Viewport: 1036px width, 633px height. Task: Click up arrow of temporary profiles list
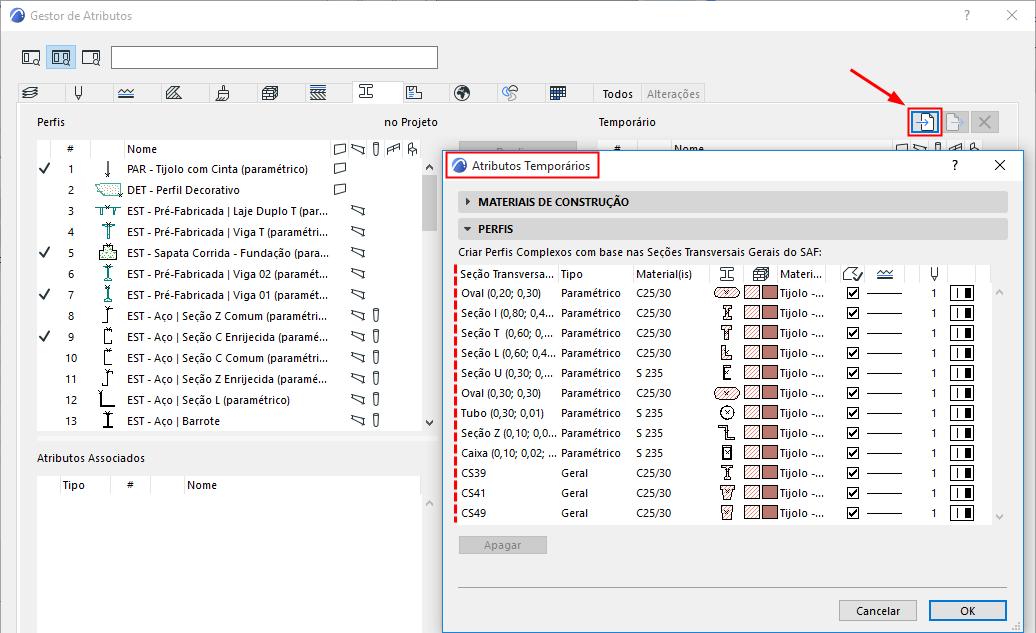(x=999, y=292)
